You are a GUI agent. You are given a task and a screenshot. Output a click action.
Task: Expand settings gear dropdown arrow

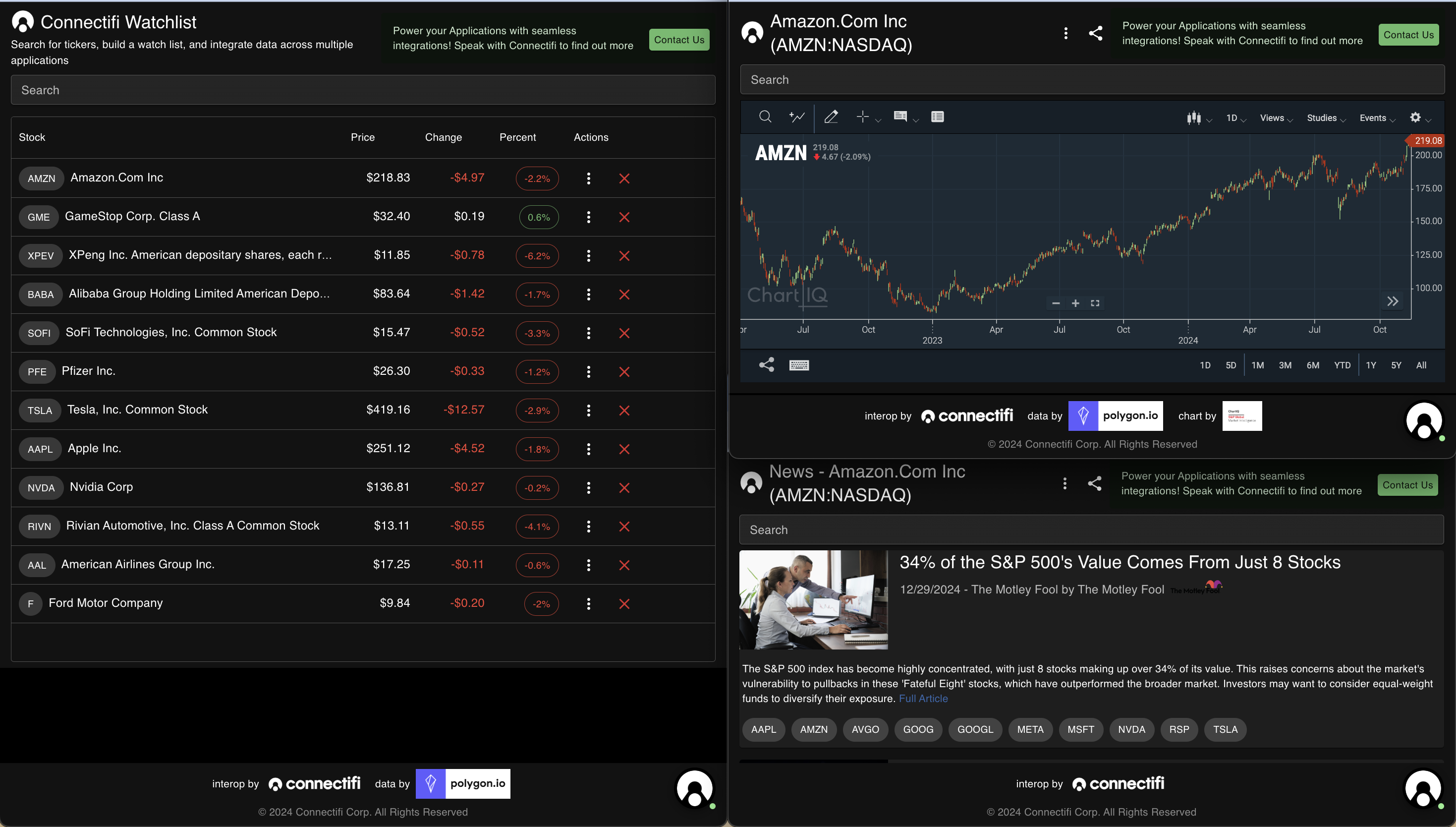coord(1428,120)
